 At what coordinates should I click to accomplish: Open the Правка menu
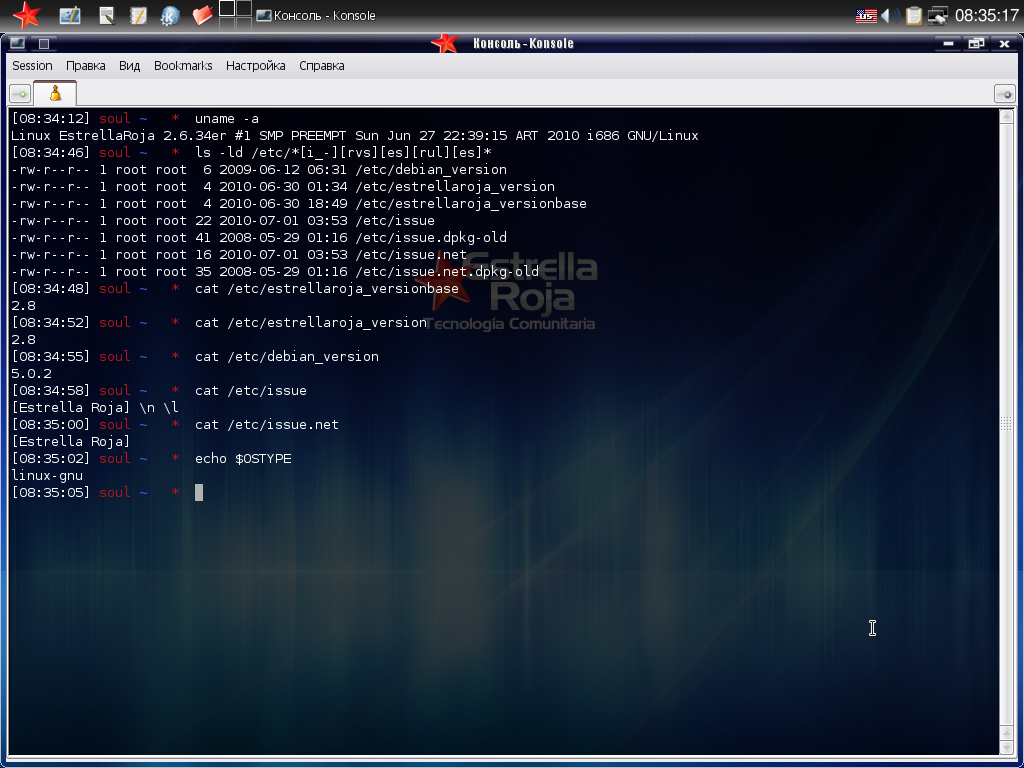point(86,65)
